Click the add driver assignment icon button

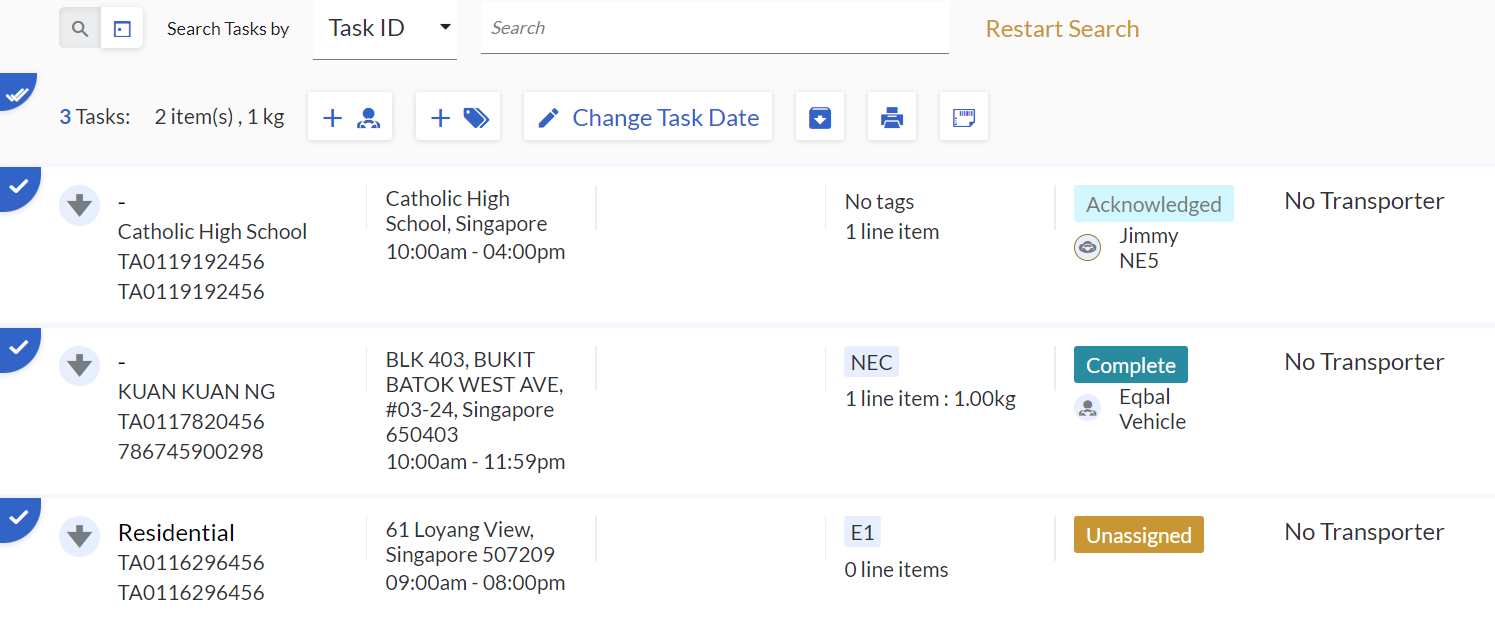(x=350, y=117)
